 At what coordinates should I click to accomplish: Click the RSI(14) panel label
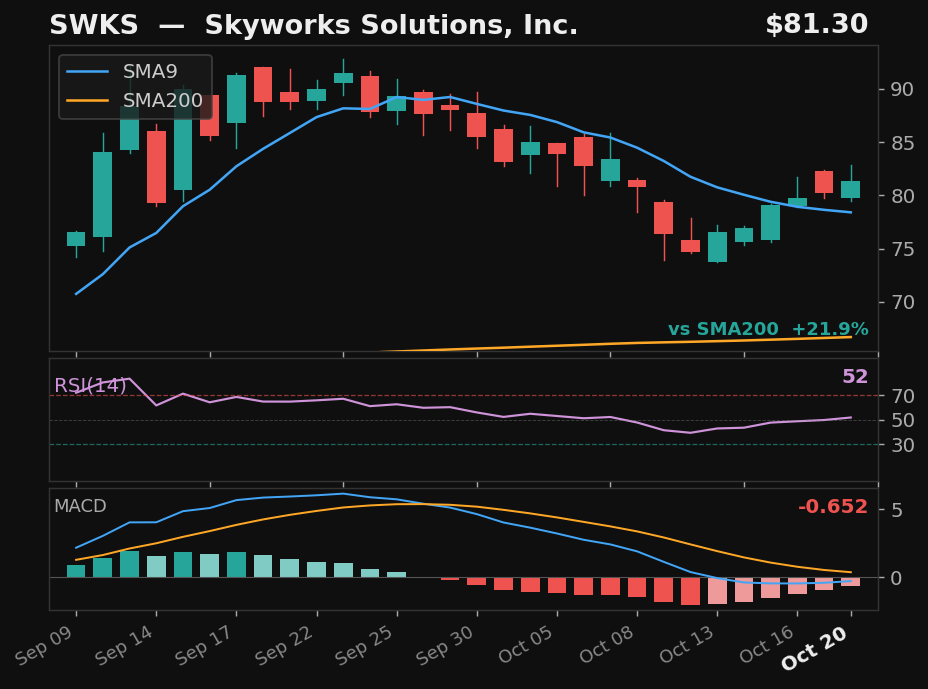pos(90,385)
